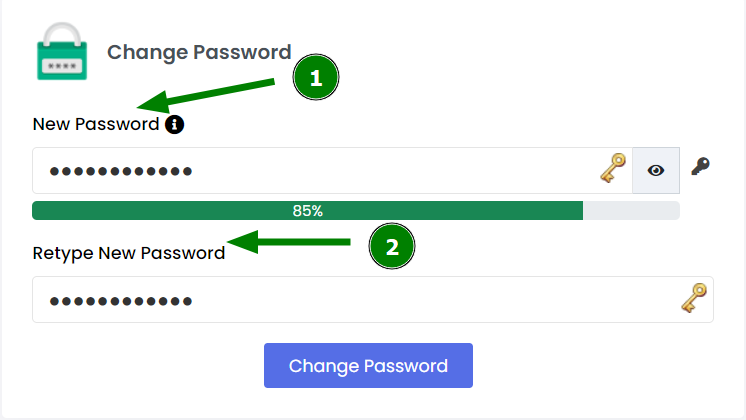Click the gold key icon in Retype field
This screenshot has height=420, width=746.
pos(694,298)
